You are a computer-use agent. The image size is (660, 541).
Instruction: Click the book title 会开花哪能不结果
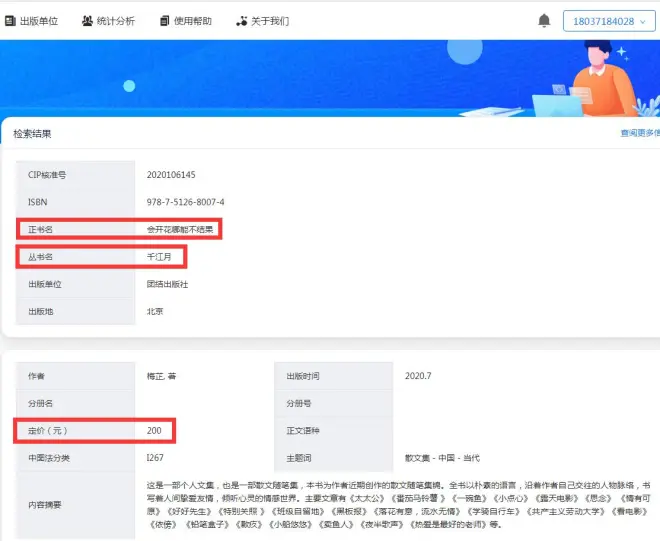[179, 230]
